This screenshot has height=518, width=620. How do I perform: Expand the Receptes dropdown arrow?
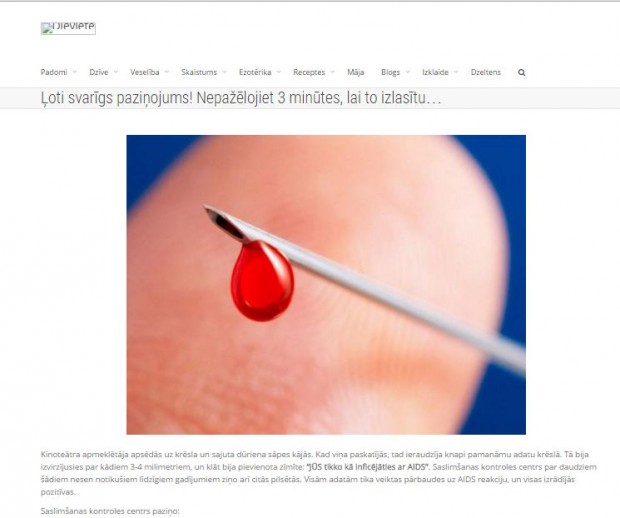[332, 72]
